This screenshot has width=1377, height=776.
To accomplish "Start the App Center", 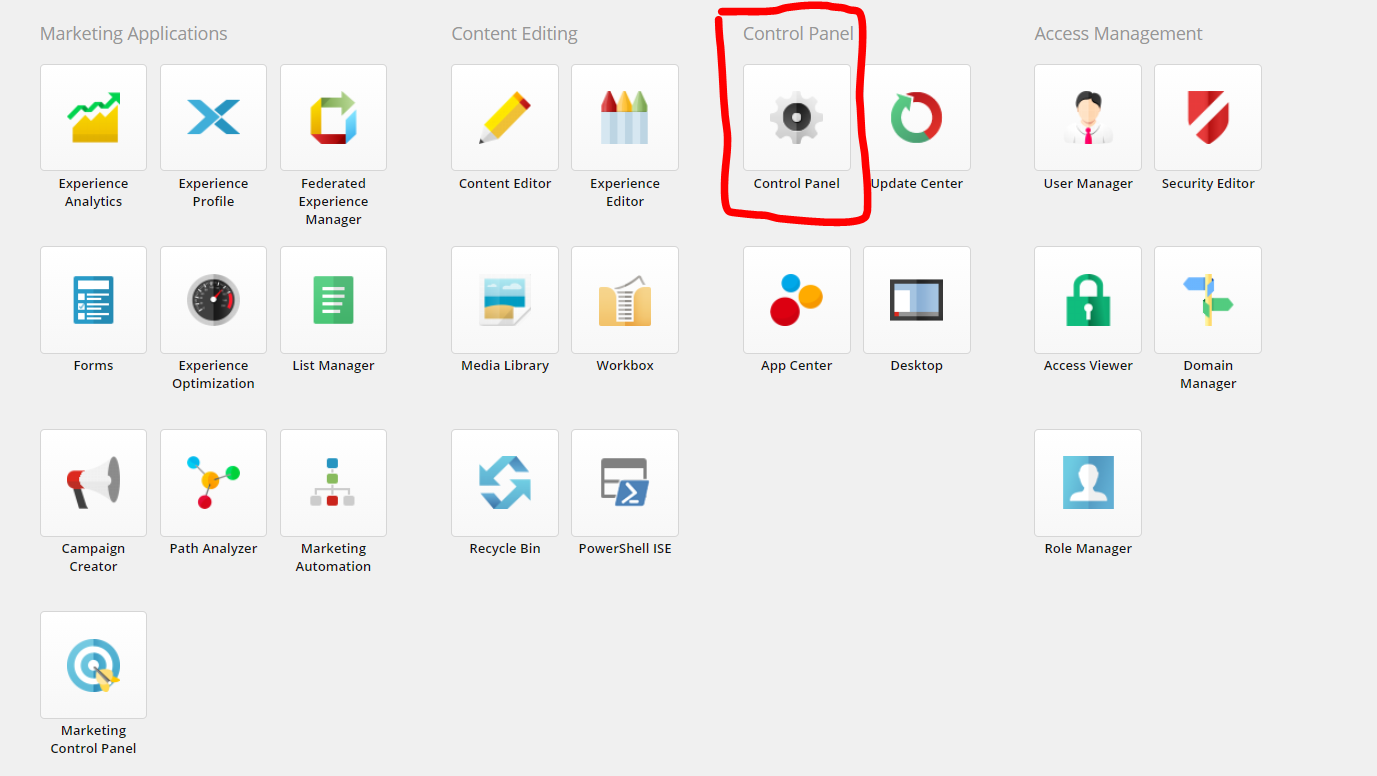I will coord(796,300).
